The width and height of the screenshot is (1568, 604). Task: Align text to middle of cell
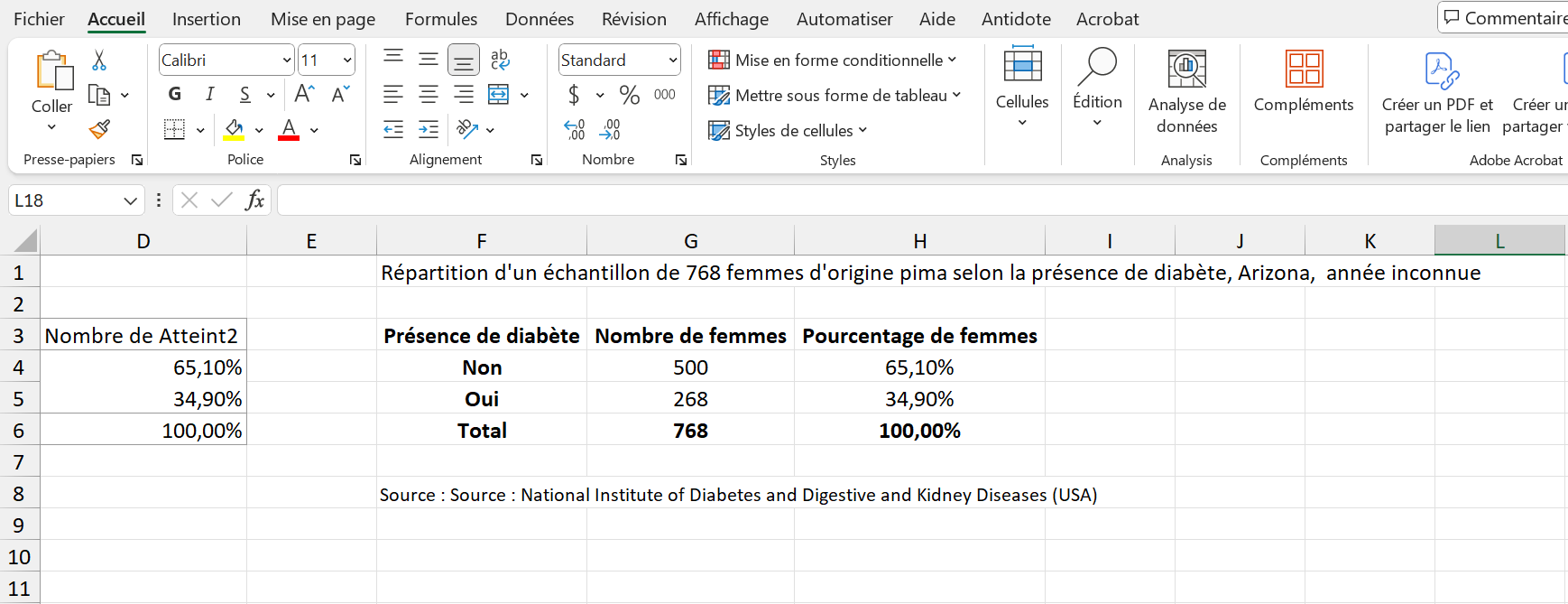click(429, 60)
